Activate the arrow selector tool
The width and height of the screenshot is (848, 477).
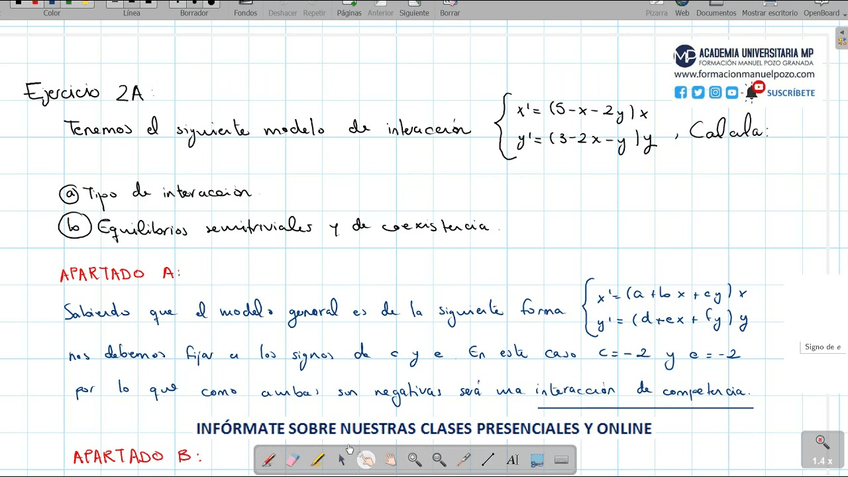342,460
